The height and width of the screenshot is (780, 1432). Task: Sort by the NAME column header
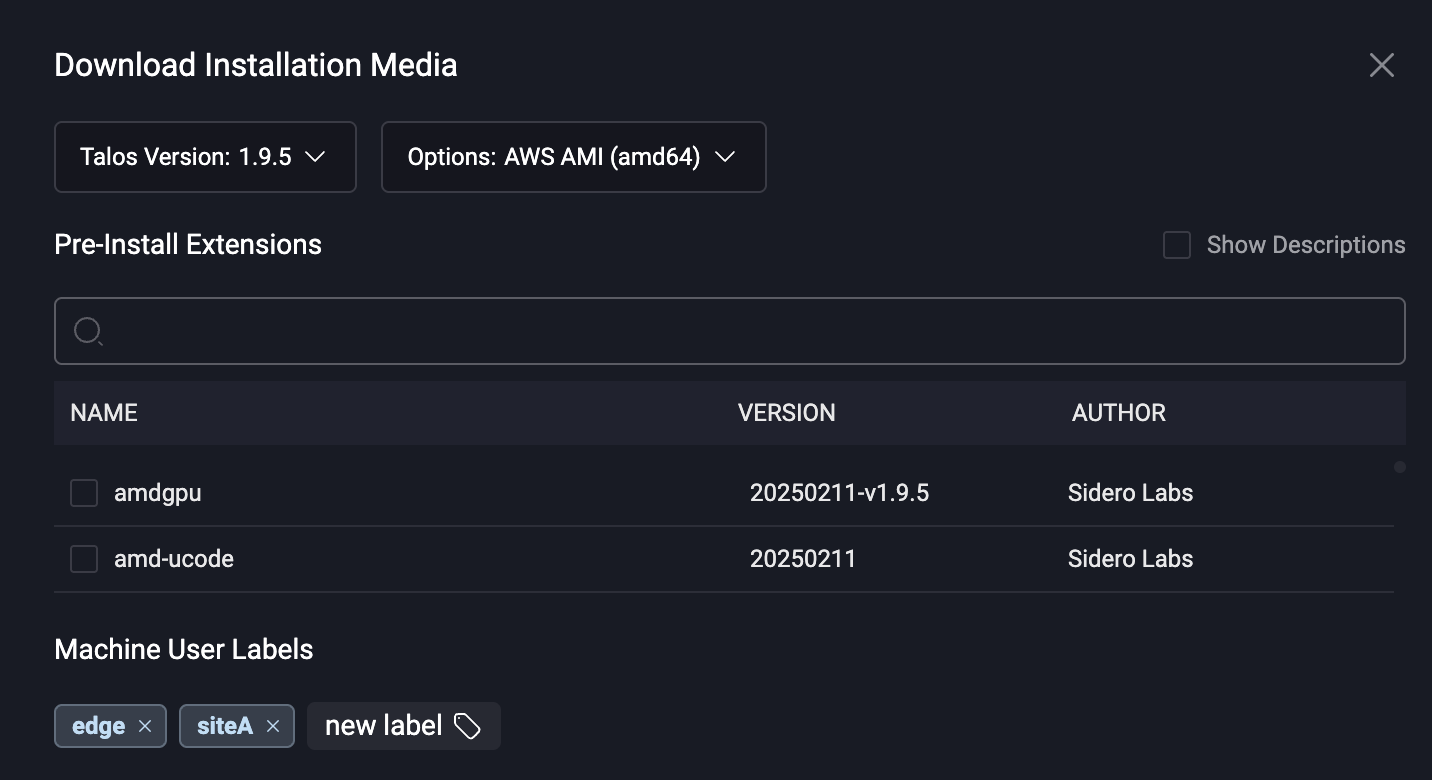click(104, 413)
